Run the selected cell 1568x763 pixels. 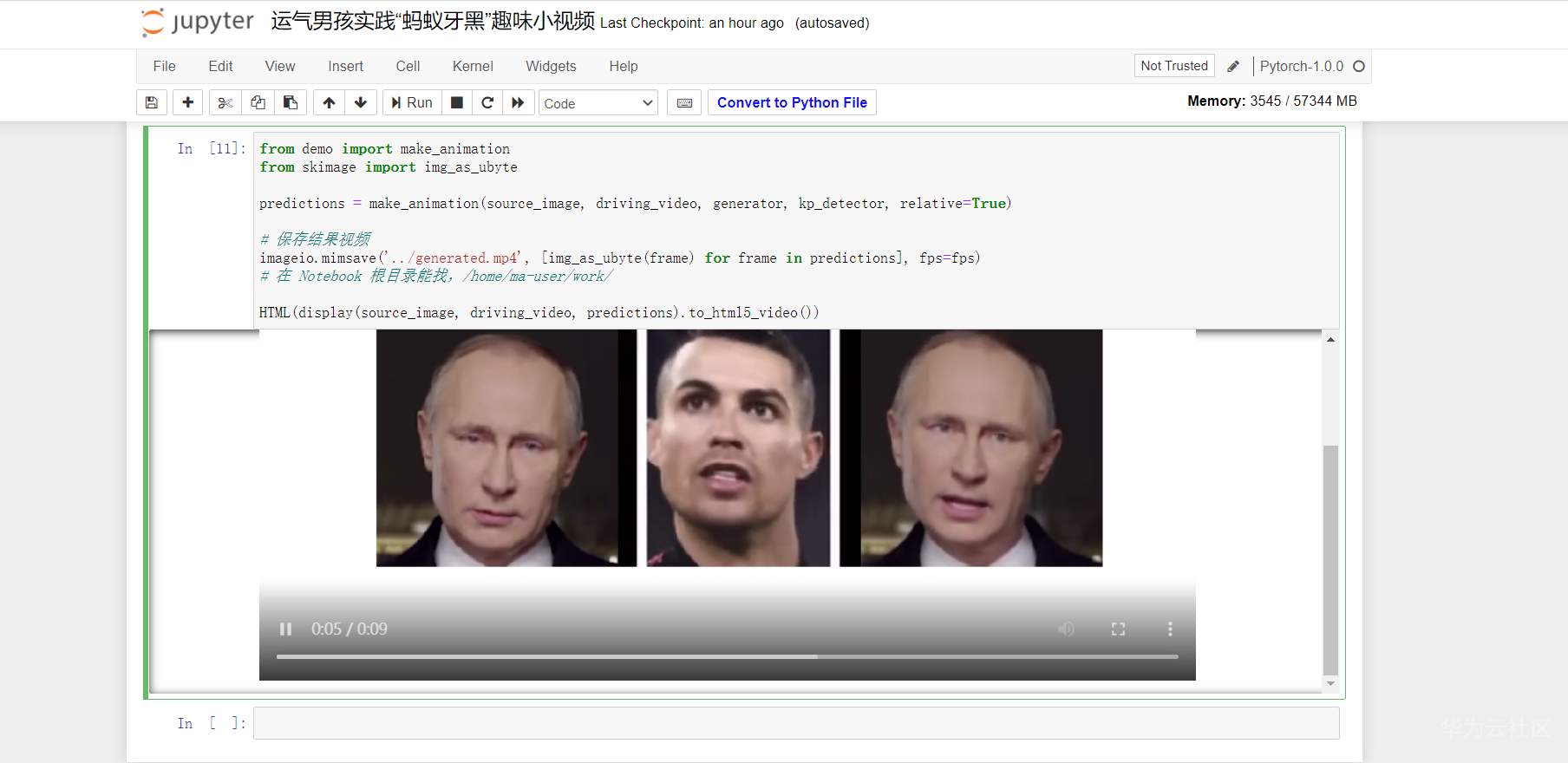point(412,102)
